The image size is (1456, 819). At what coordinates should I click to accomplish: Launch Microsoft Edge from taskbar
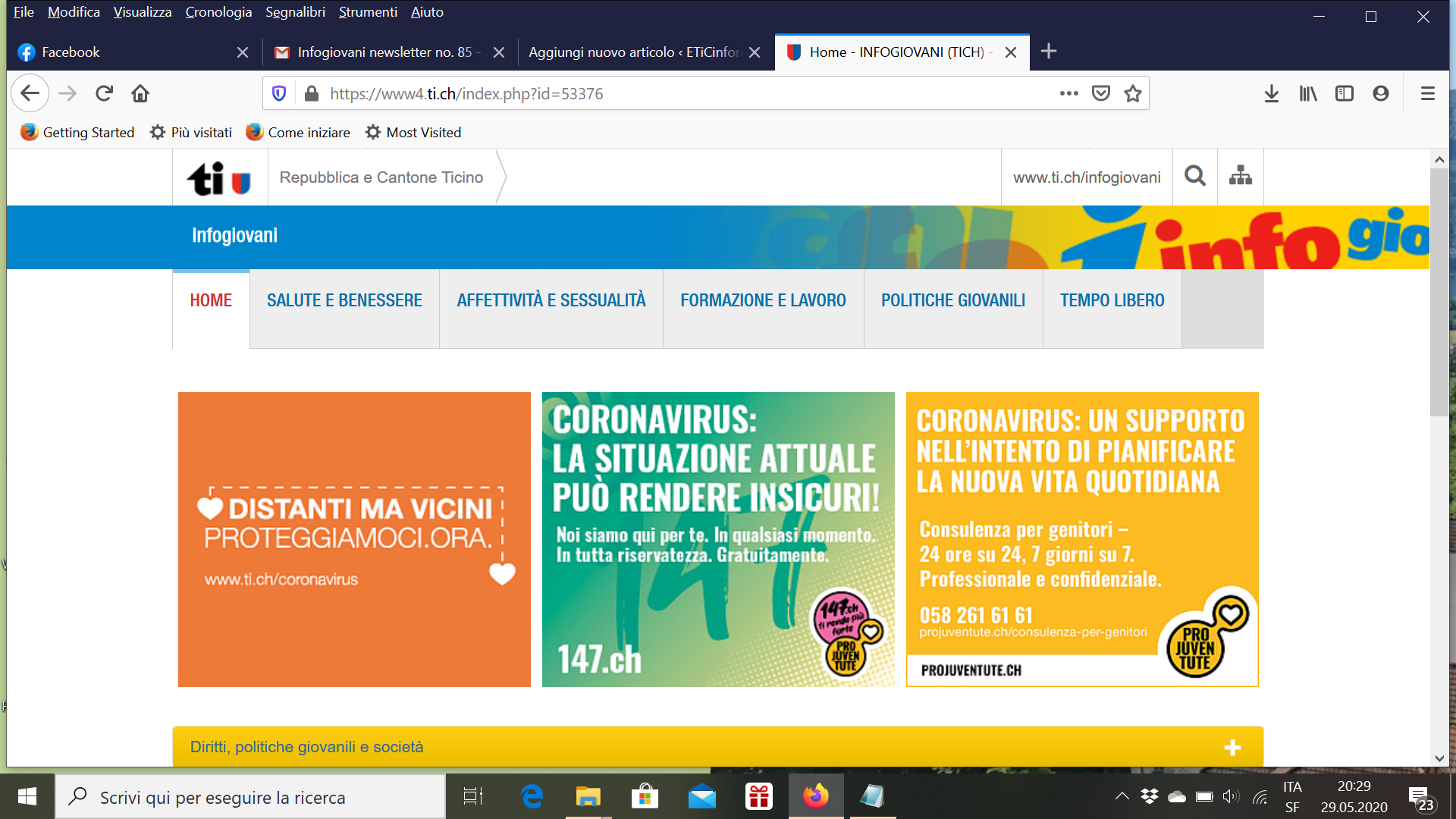coord(532,796)
